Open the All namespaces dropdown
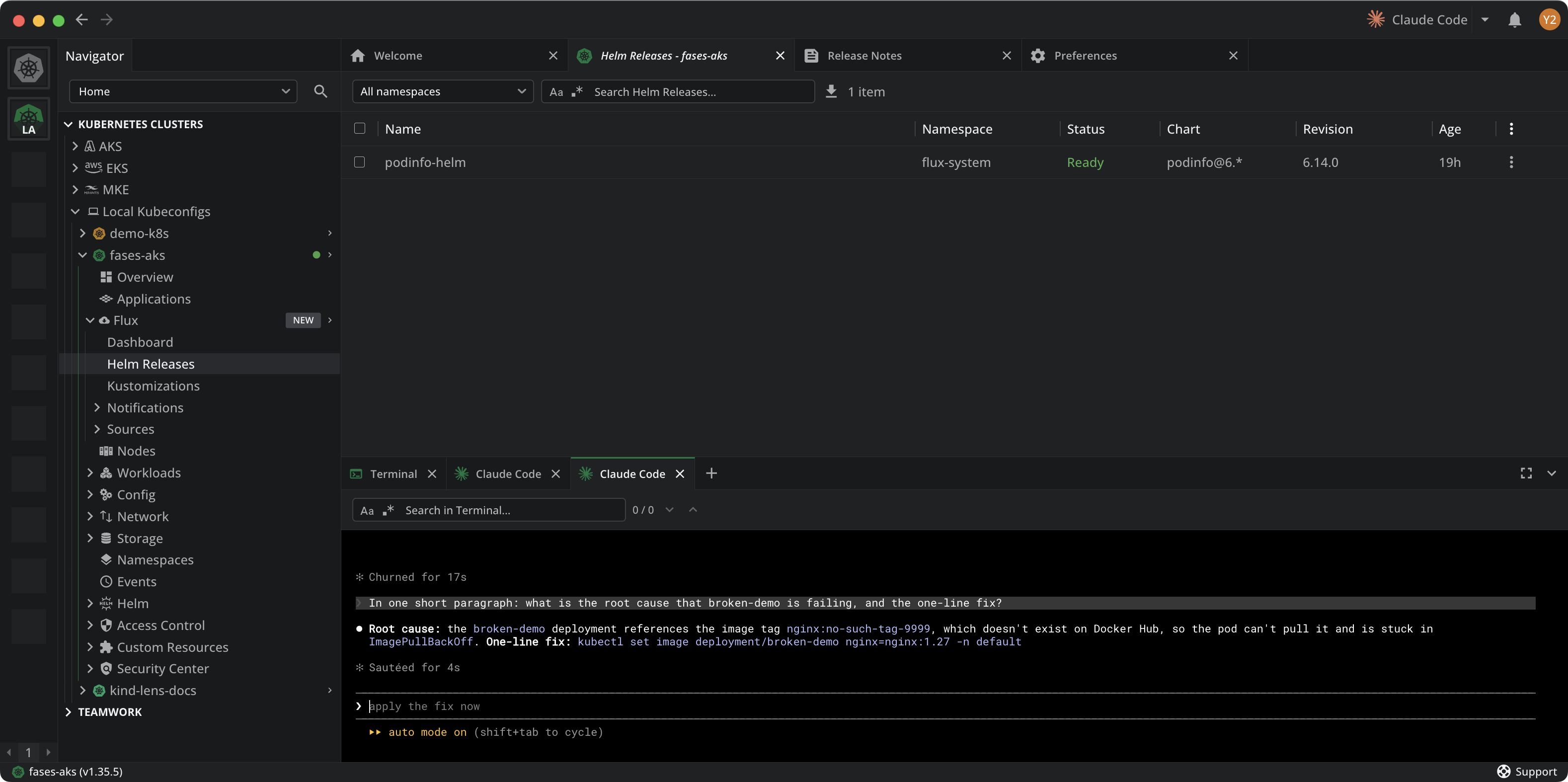This screenshot has width=1568, height=782. [443, 91]
